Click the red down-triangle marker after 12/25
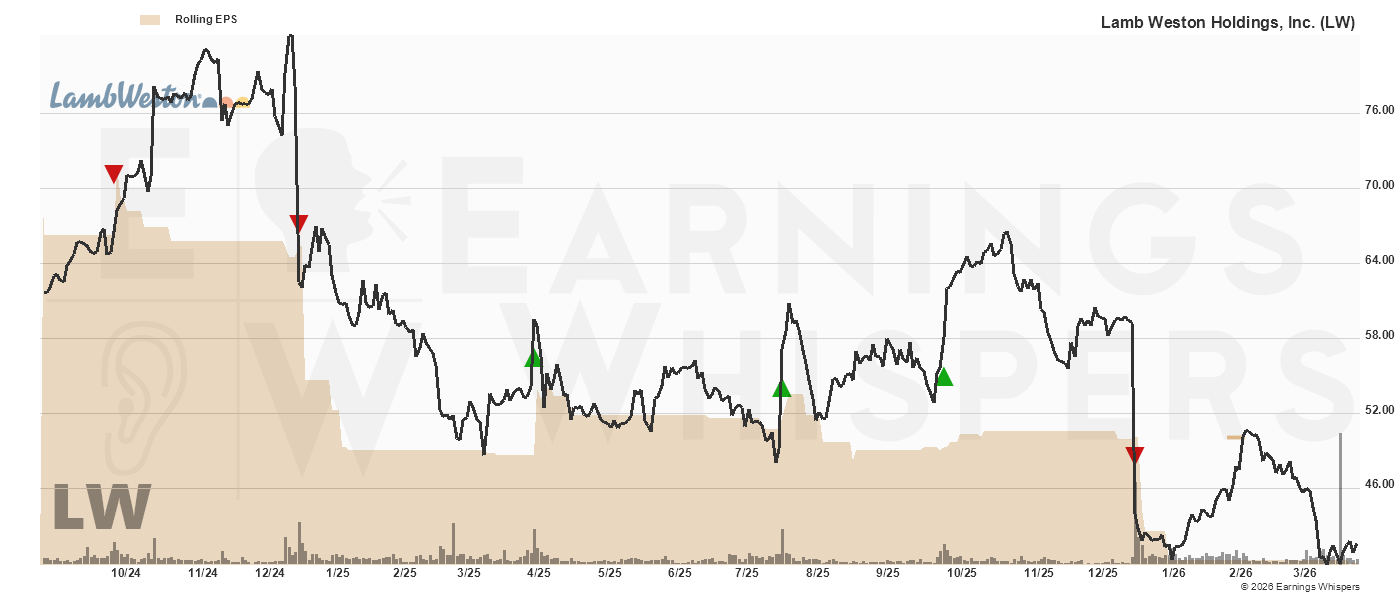 (1134, 455)
